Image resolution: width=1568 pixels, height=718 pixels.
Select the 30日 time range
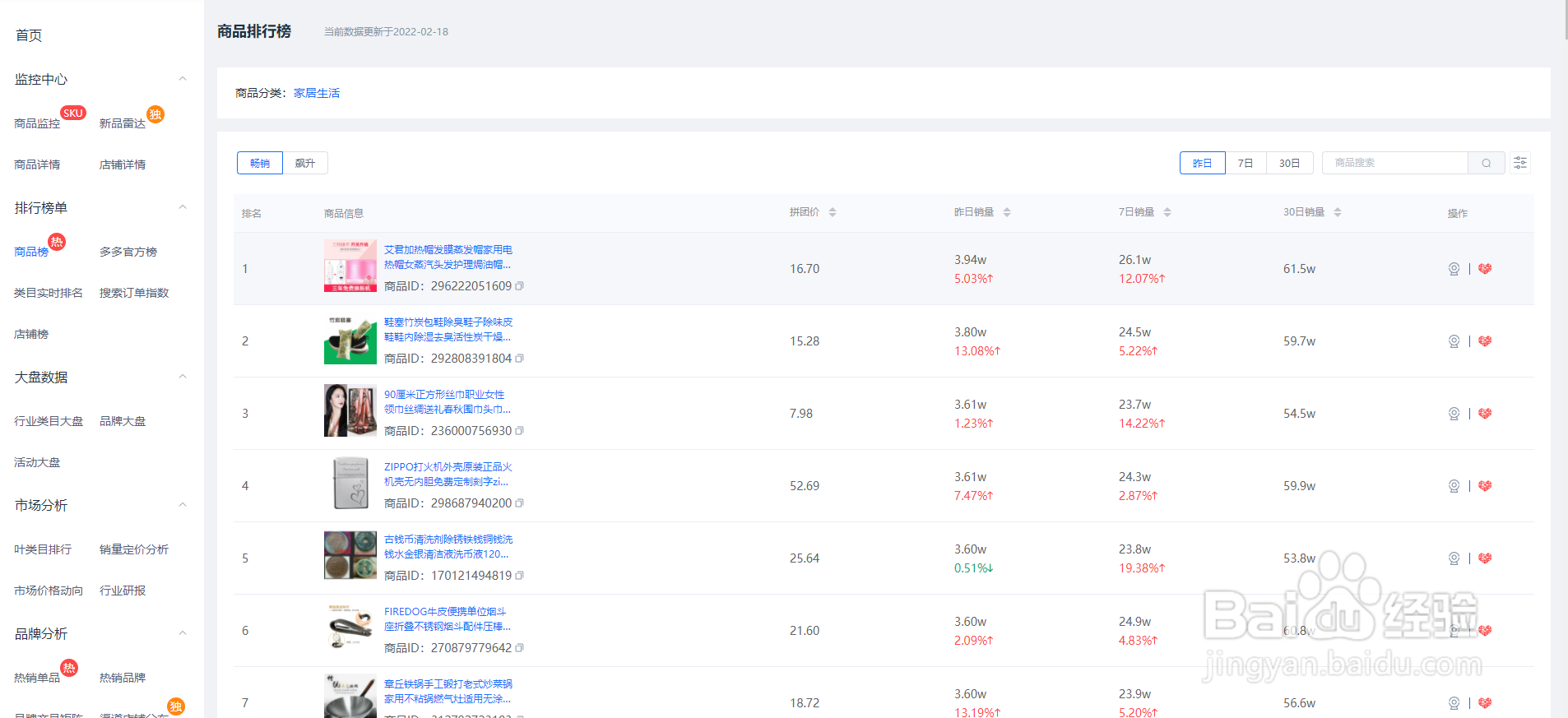tap(1289, 163)
